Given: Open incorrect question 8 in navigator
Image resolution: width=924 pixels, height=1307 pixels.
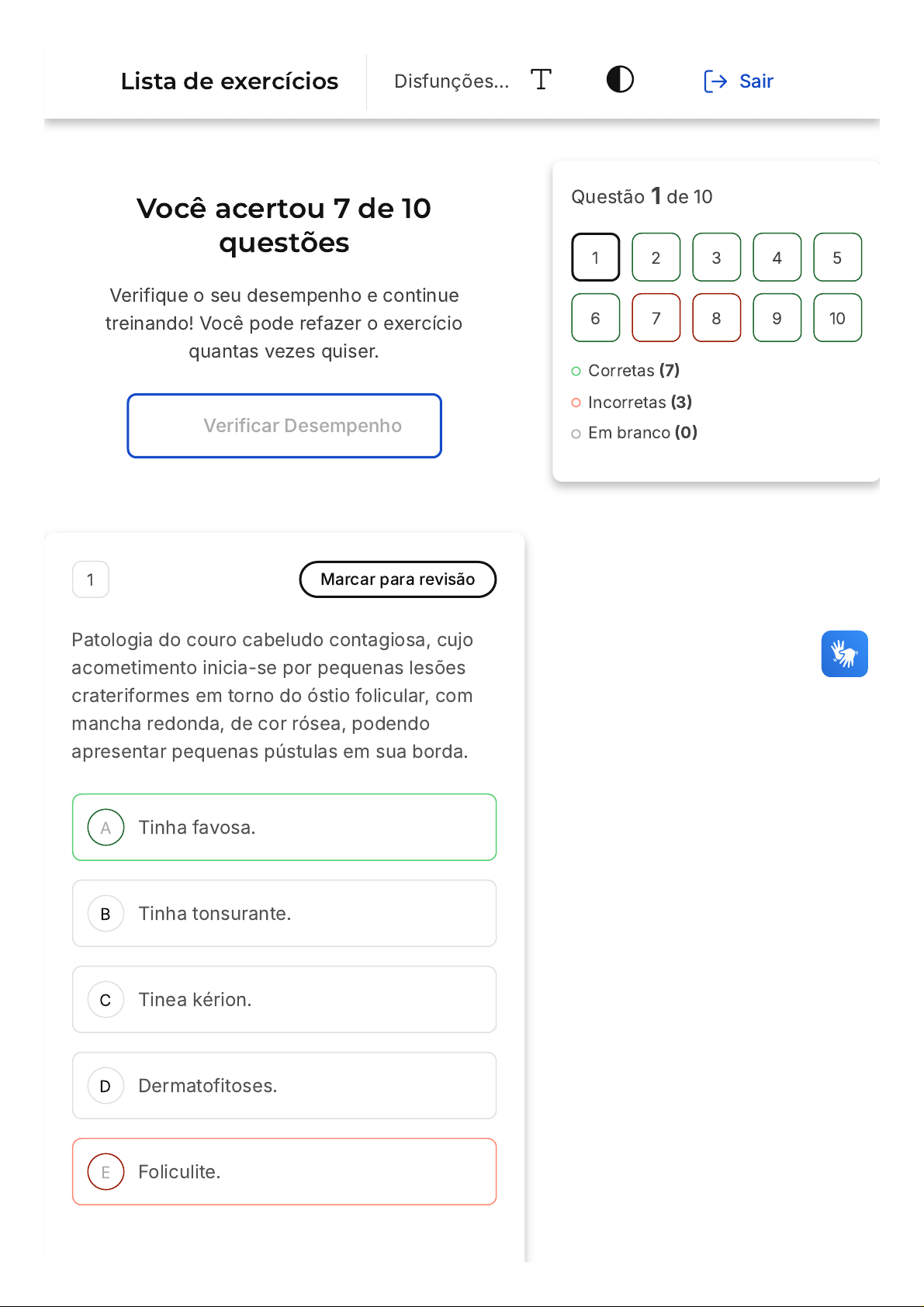Looking at the screenshot, I should coord(716,317).
